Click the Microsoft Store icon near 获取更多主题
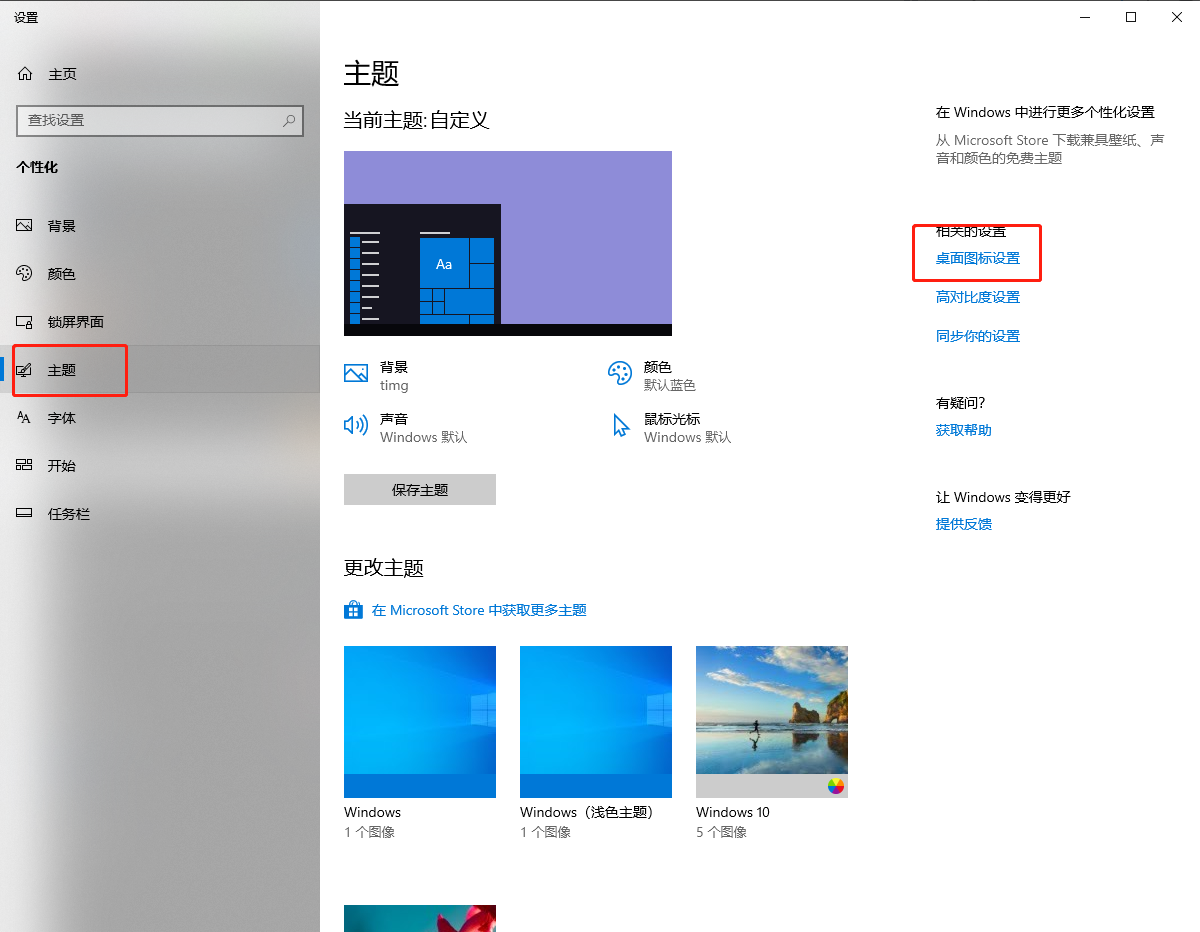The height and width of the screenshot is (932, 1200). pos(353,609)
